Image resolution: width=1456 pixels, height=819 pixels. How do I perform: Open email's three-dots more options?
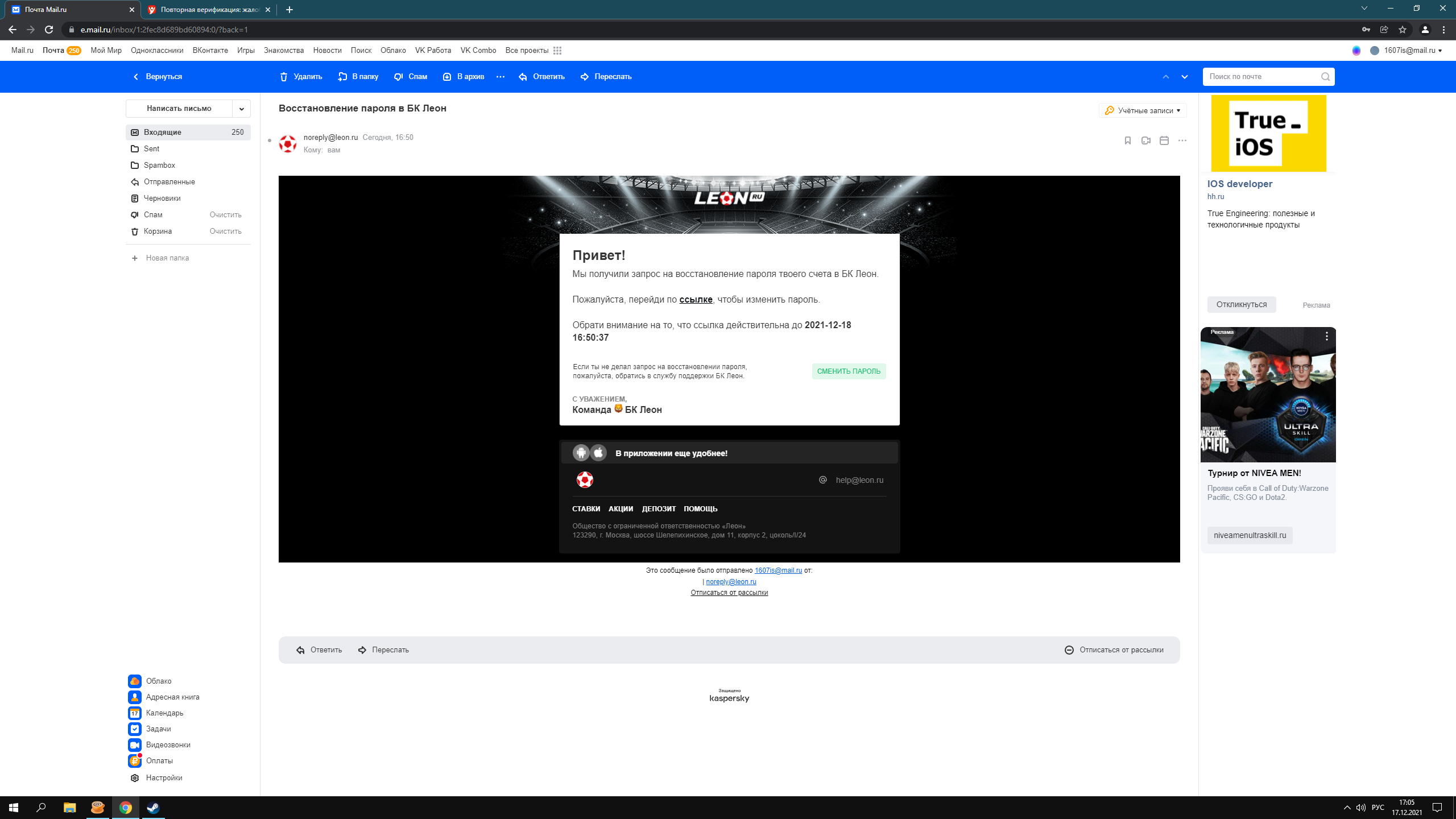coord(1182,140)
